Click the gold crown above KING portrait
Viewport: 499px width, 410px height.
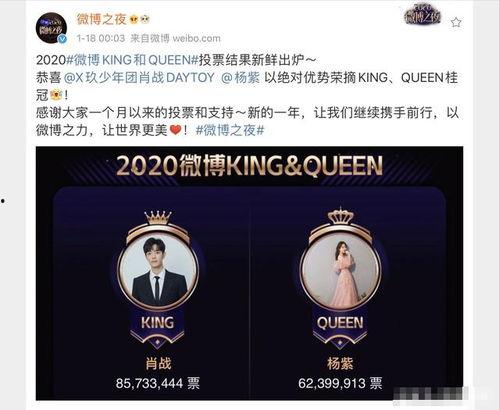pyautogui.click(x=158, y=217)
